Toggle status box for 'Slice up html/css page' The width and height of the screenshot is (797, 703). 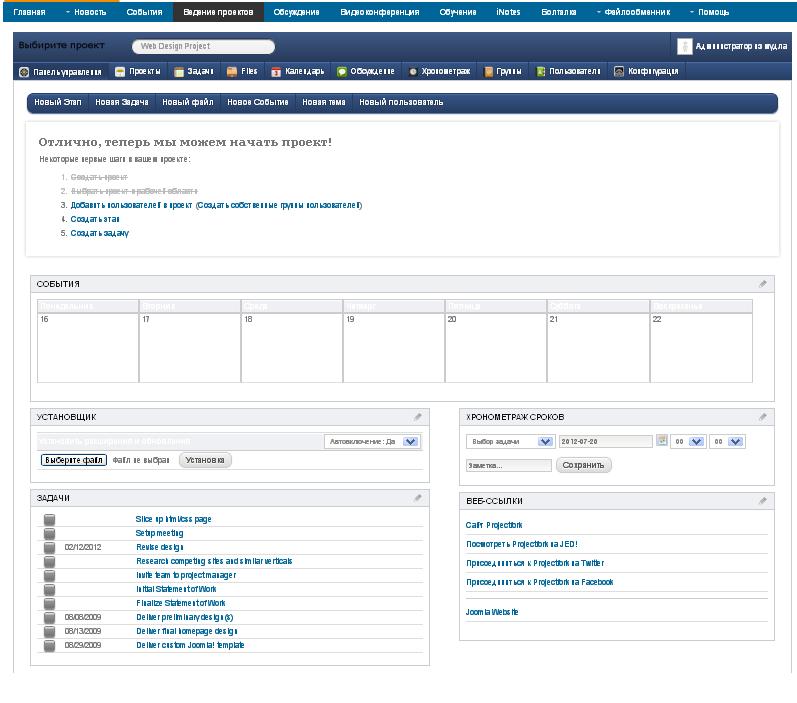click(x=49, y=519)
